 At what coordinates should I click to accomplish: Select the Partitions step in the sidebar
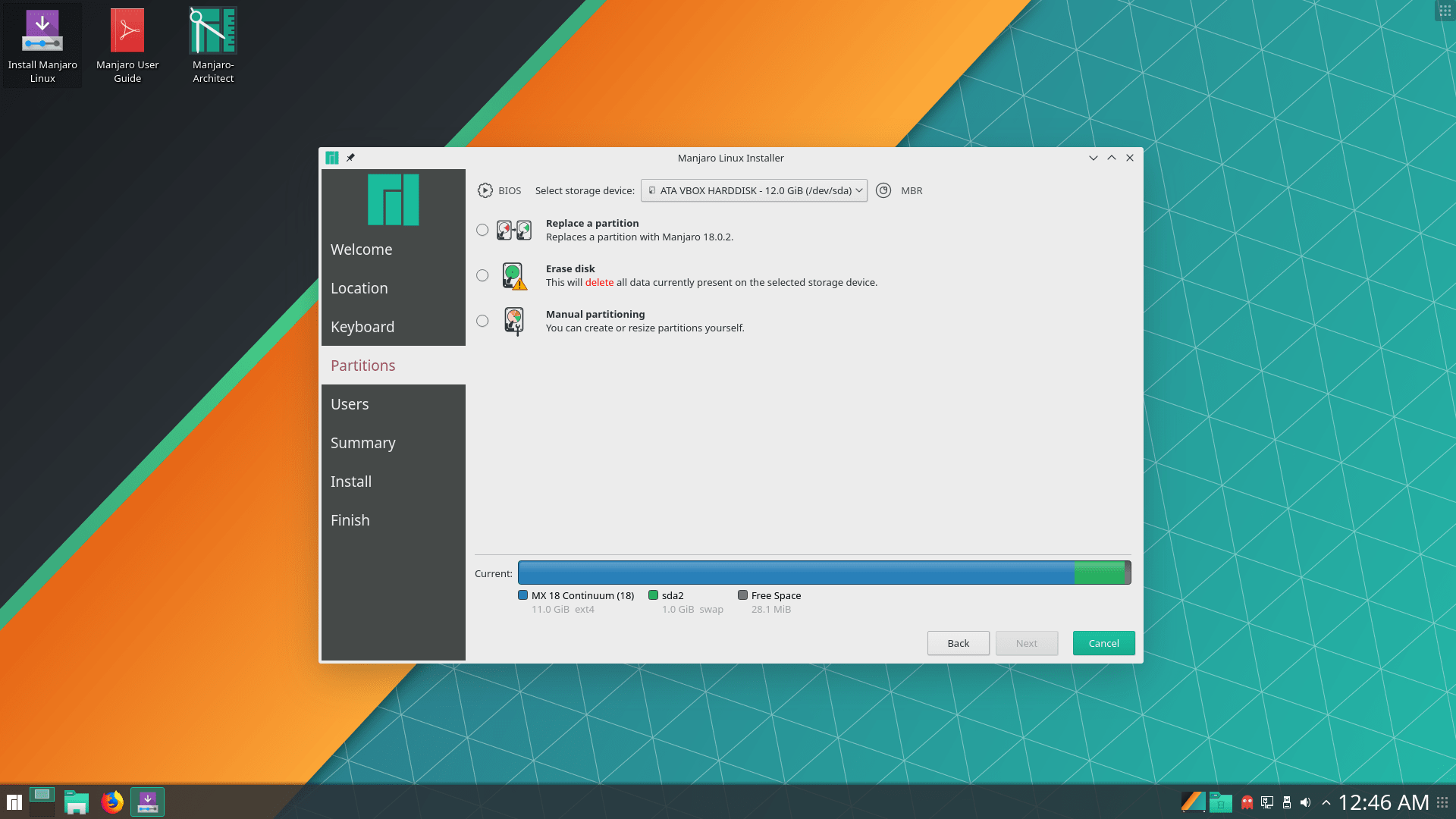[393, 366]
